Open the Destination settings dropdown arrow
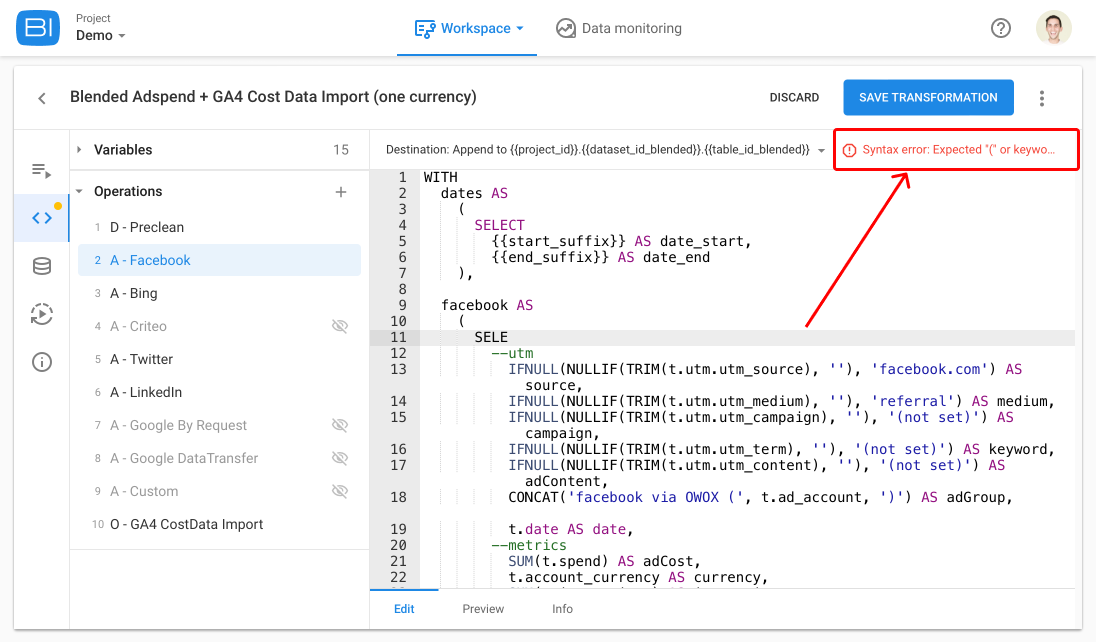Image resolution: width=1096 pixels, height=642 pixels. 821,150
